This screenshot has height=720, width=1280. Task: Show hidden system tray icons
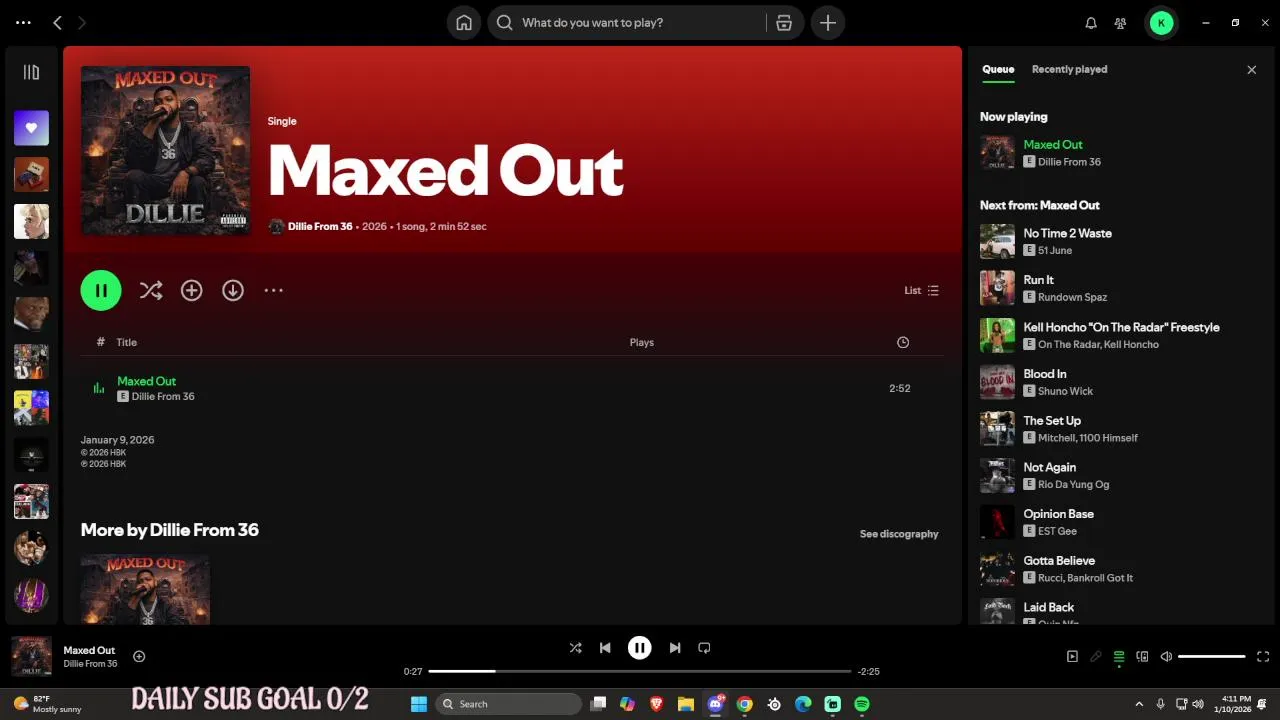click(x=1139, y=704)
